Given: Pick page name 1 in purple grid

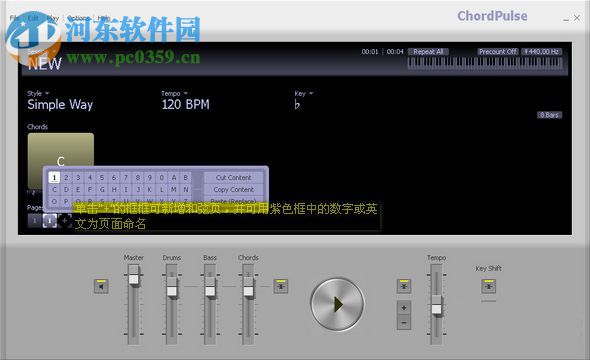Looking at the screenshot, I should pos(54,178).
